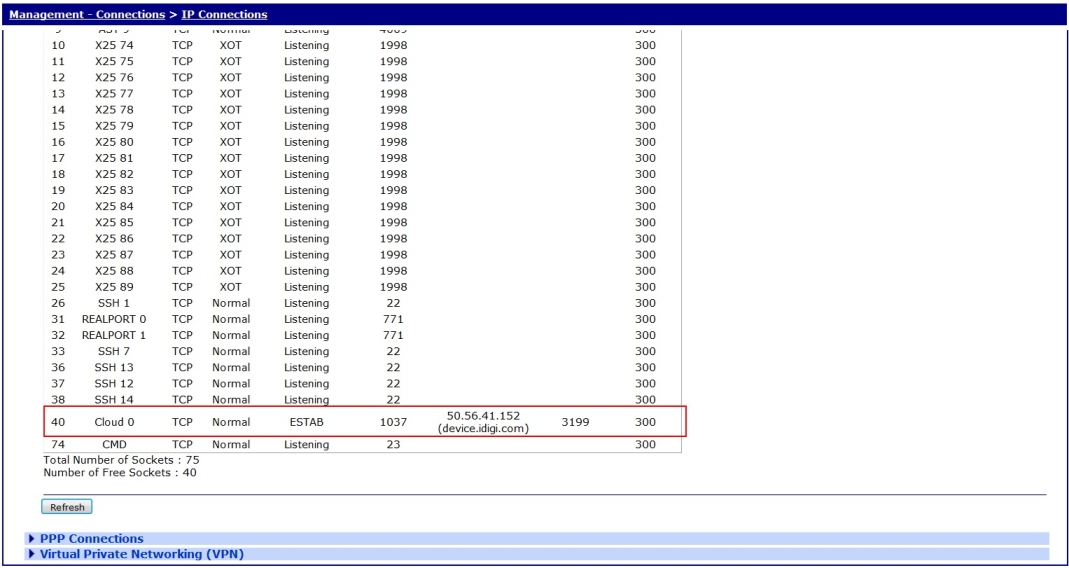1069x568 pixels.
Task: Click the Total Number of Sockets text
Action: tap(119, 460)
